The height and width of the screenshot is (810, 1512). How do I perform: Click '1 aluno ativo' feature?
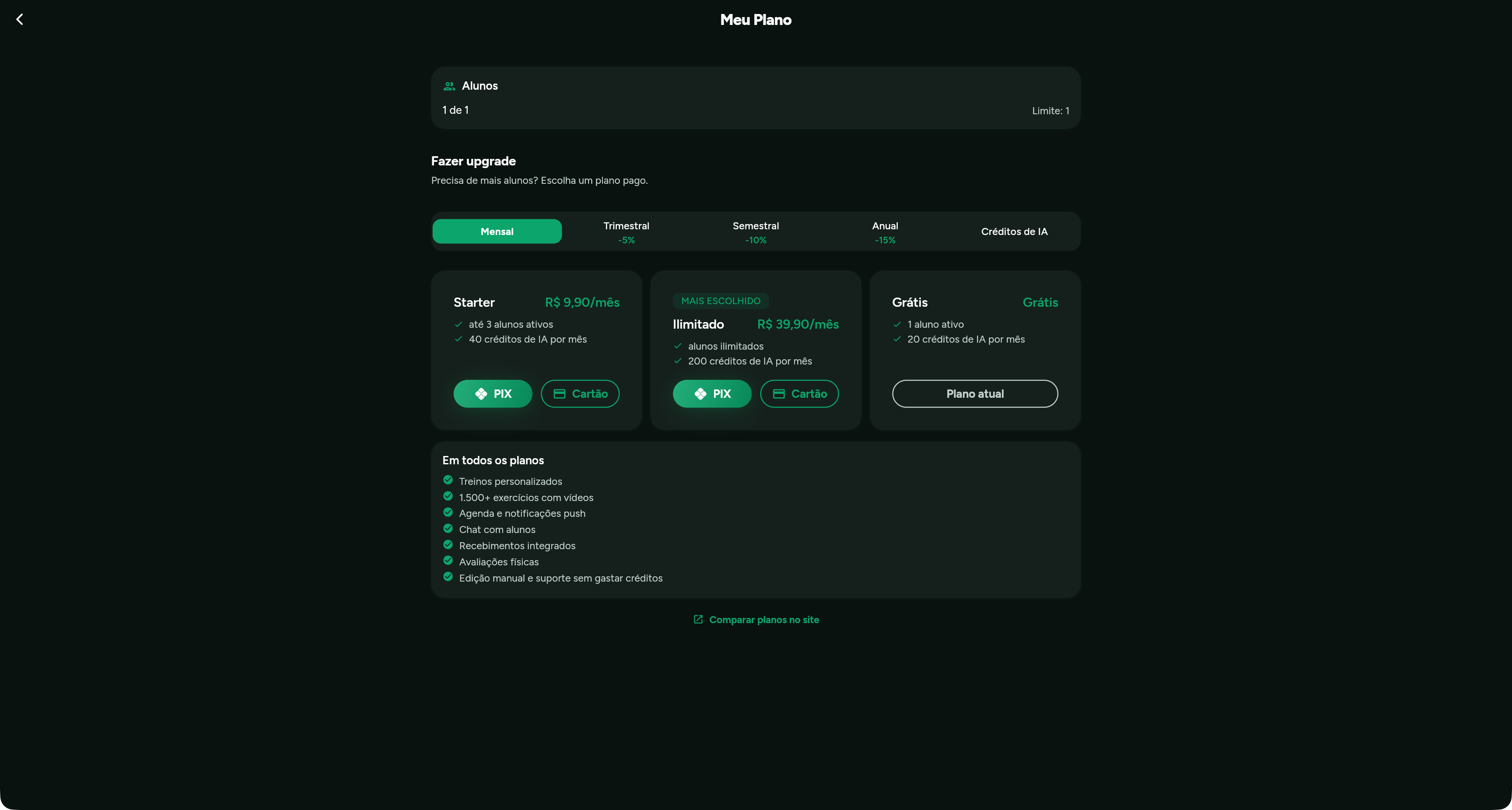[935, 324]
